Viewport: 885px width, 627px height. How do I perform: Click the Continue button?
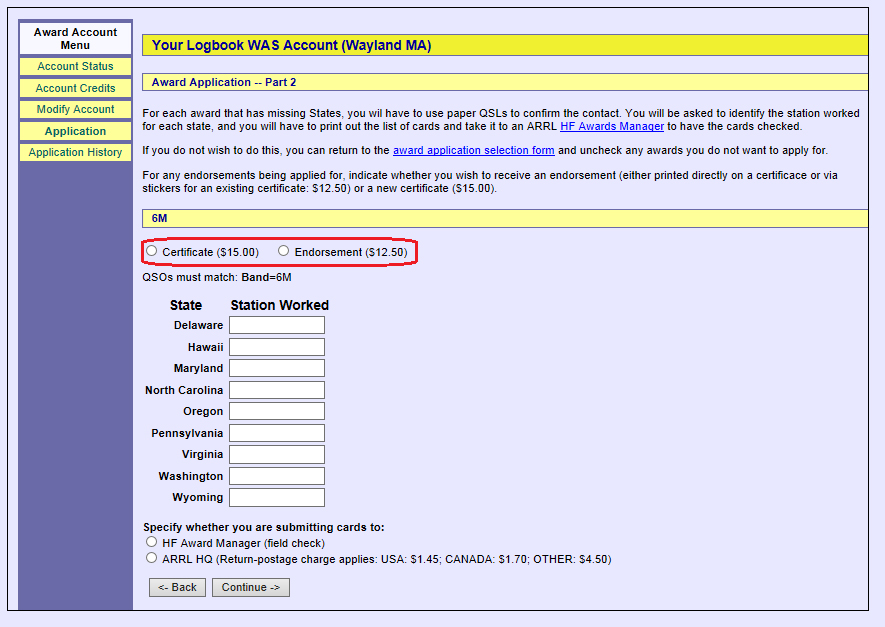[x=250, y=587]
